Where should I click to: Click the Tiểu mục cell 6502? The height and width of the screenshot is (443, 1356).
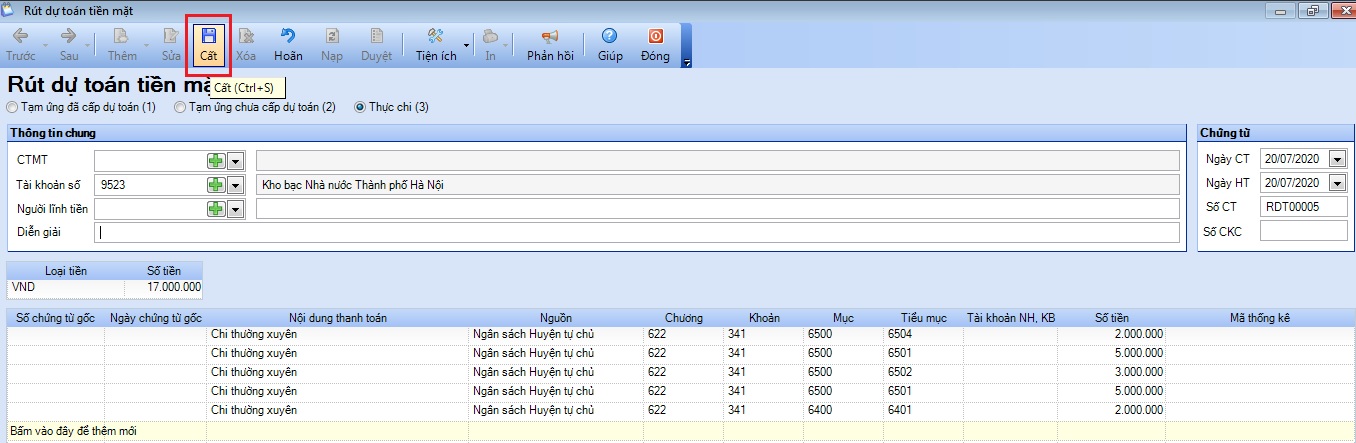923,372
